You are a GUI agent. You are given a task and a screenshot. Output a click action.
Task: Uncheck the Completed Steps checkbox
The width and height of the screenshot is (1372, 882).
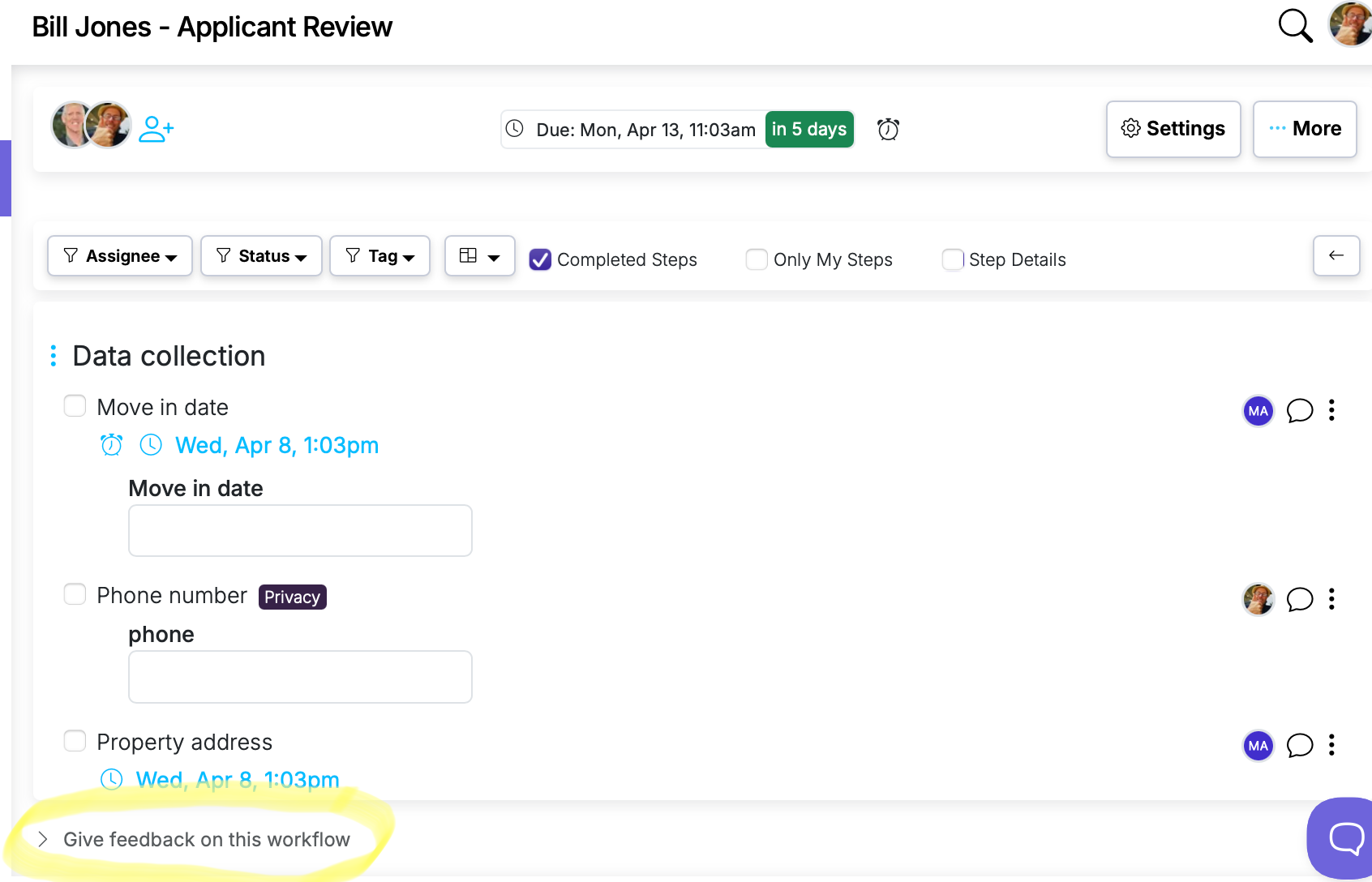(540, 259)
